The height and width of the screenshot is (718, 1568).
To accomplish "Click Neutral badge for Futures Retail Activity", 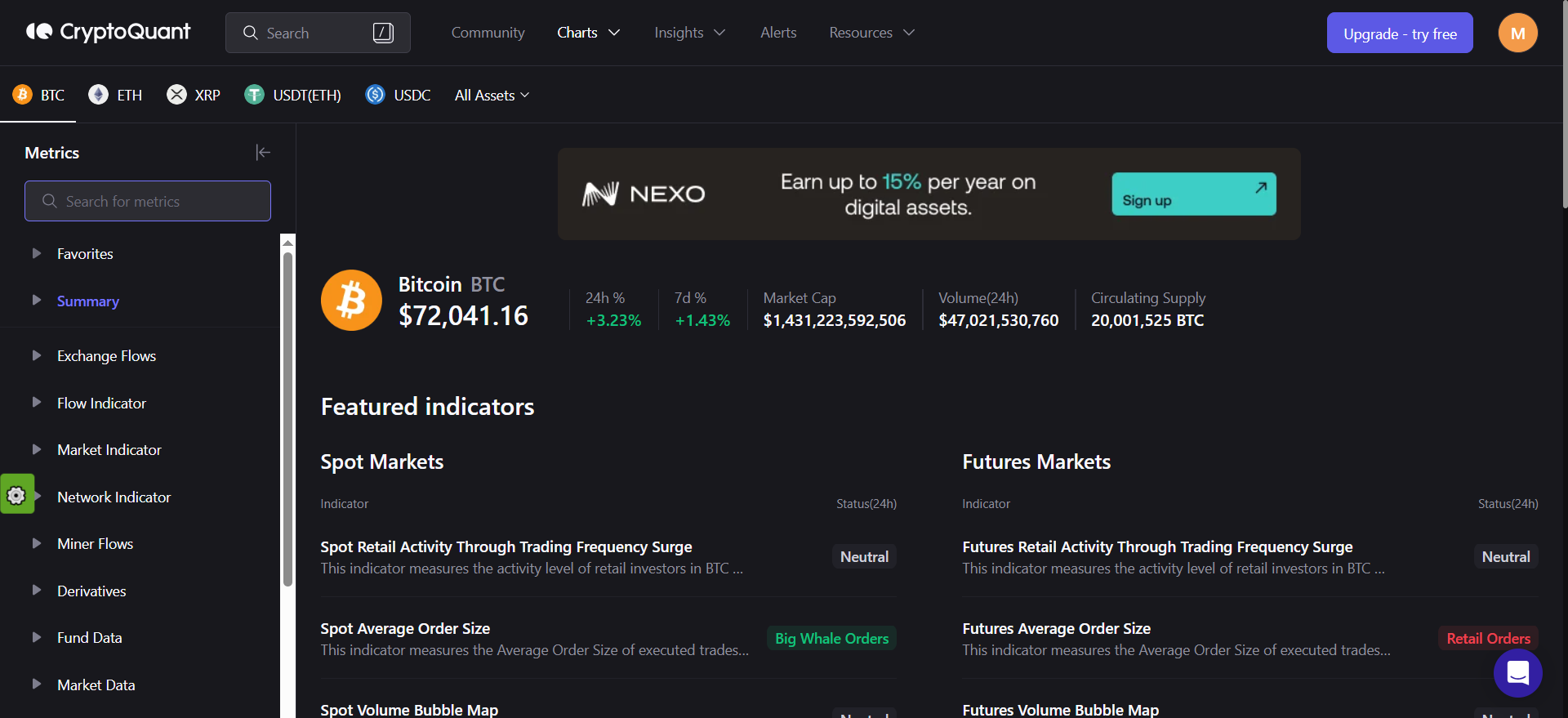I will point(1506,556).
